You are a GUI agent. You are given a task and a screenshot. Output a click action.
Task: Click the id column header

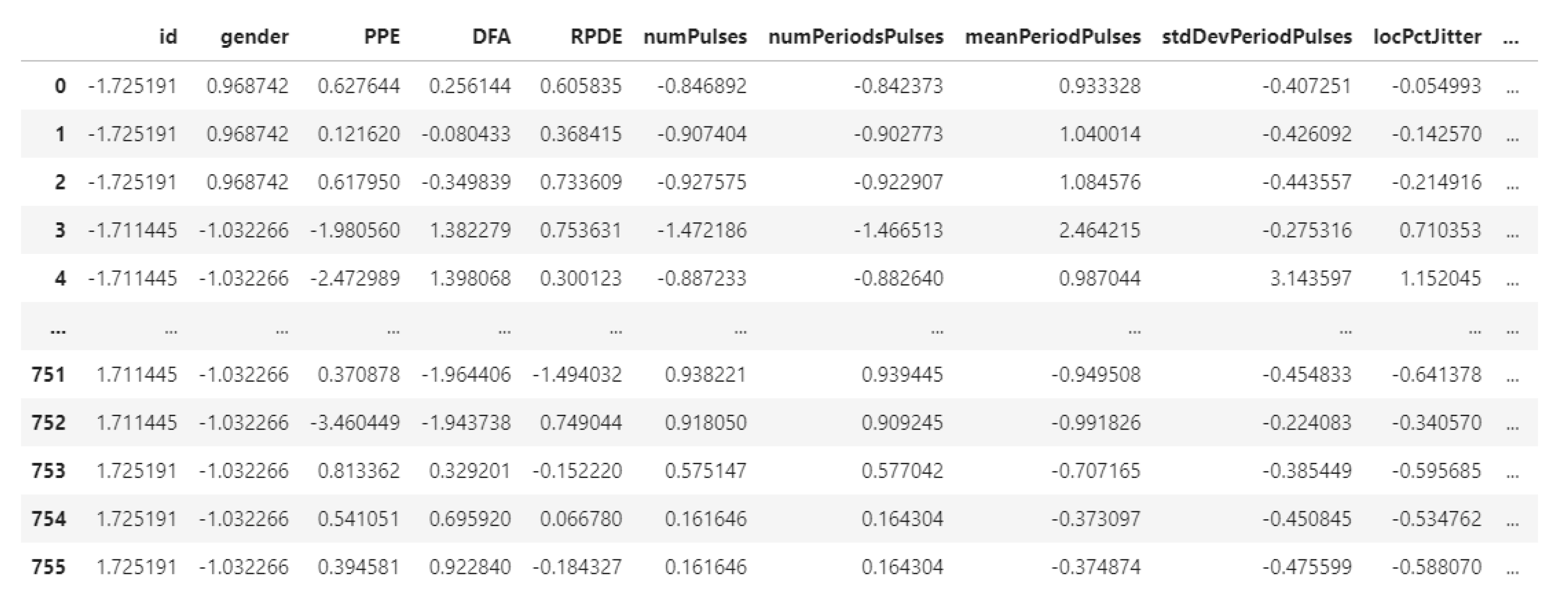click(x=168, y=37)
